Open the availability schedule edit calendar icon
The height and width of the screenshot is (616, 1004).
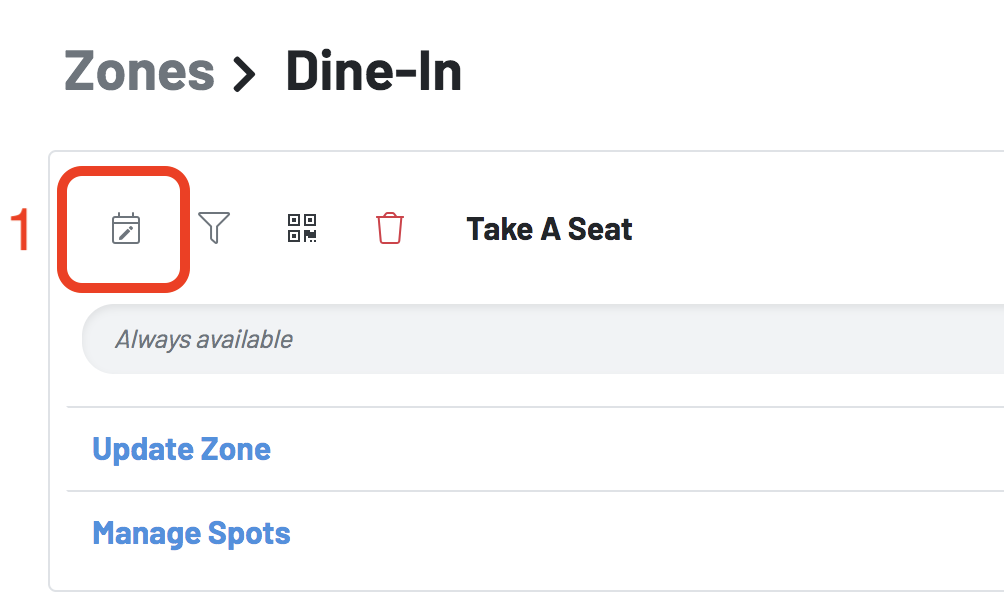[x=126, y=229]
